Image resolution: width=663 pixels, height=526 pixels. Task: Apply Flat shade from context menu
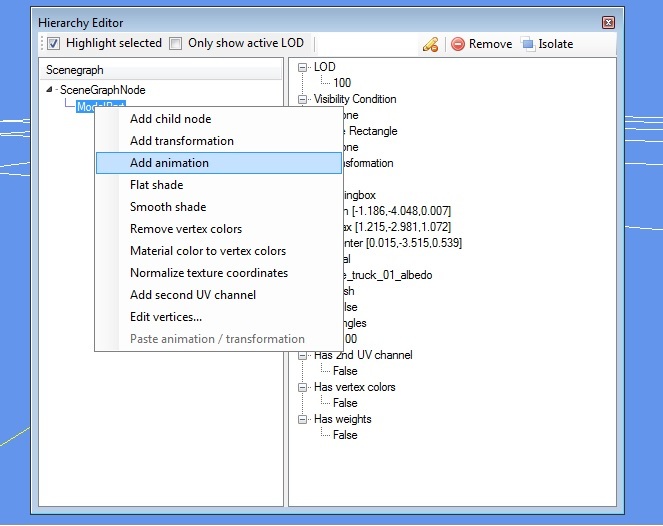[218, 185]
